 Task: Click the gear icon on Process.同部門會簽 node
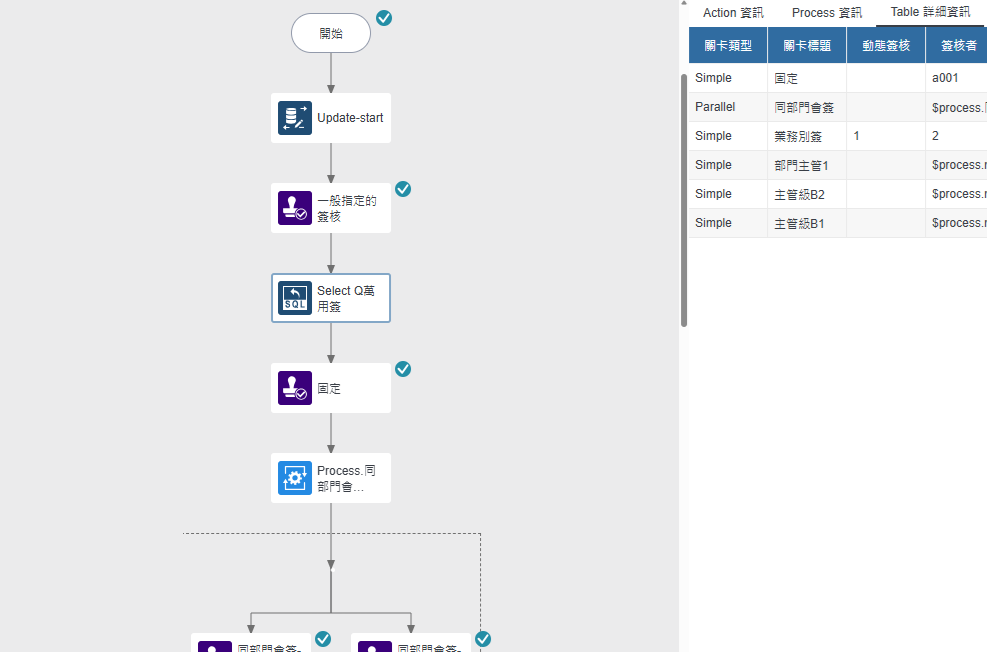(x=294, y=478)
